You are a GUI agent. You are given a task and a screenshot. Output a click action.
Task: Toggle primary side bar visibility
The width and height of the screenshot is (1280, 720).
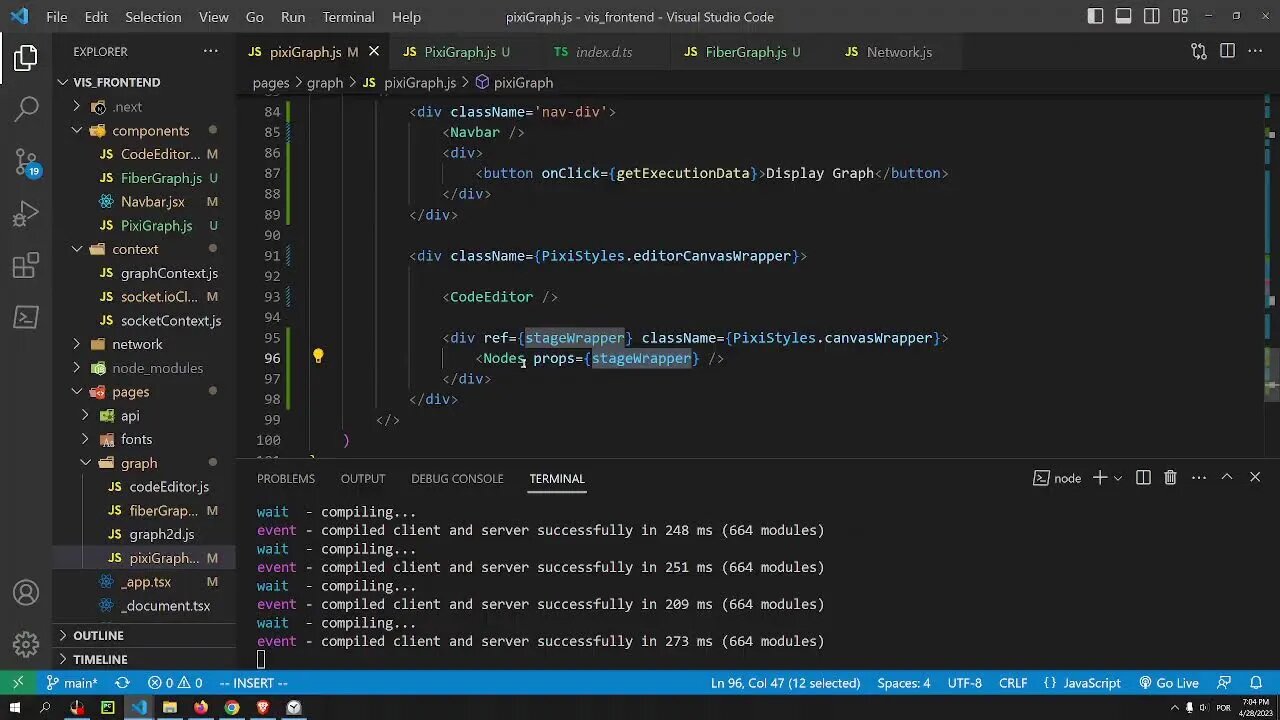pos(1095,16)
